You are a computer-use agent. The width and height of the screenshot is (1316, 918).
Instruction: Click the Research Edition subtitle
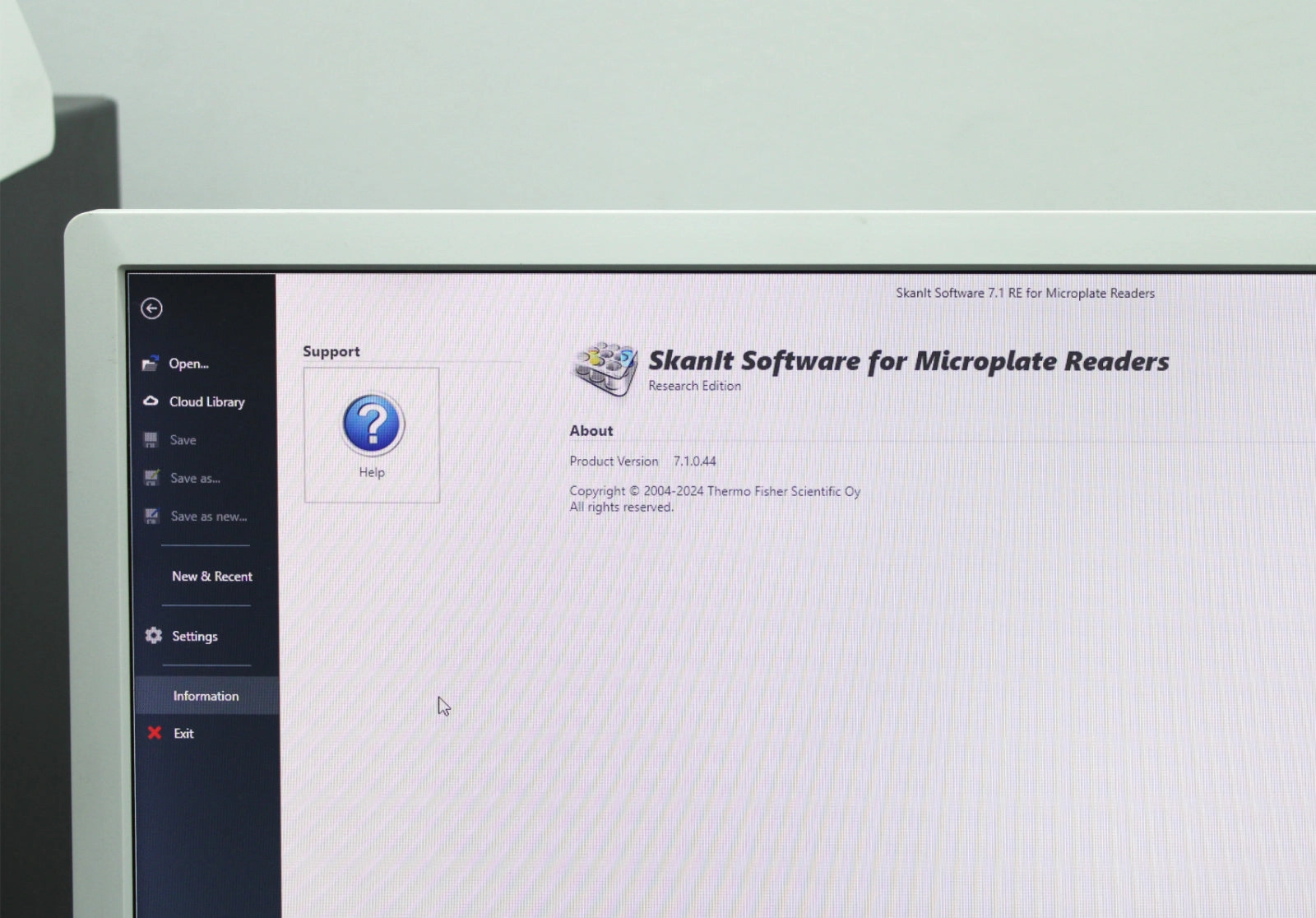695,386
